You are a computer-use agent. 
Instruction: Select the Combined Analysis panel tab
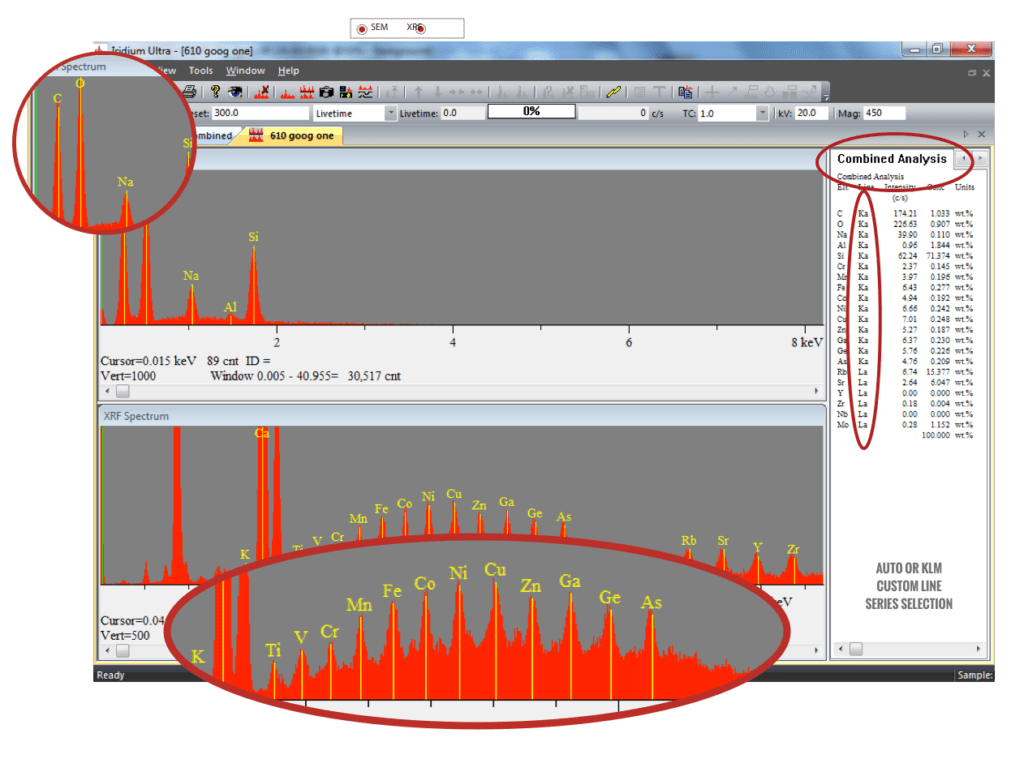890,158
